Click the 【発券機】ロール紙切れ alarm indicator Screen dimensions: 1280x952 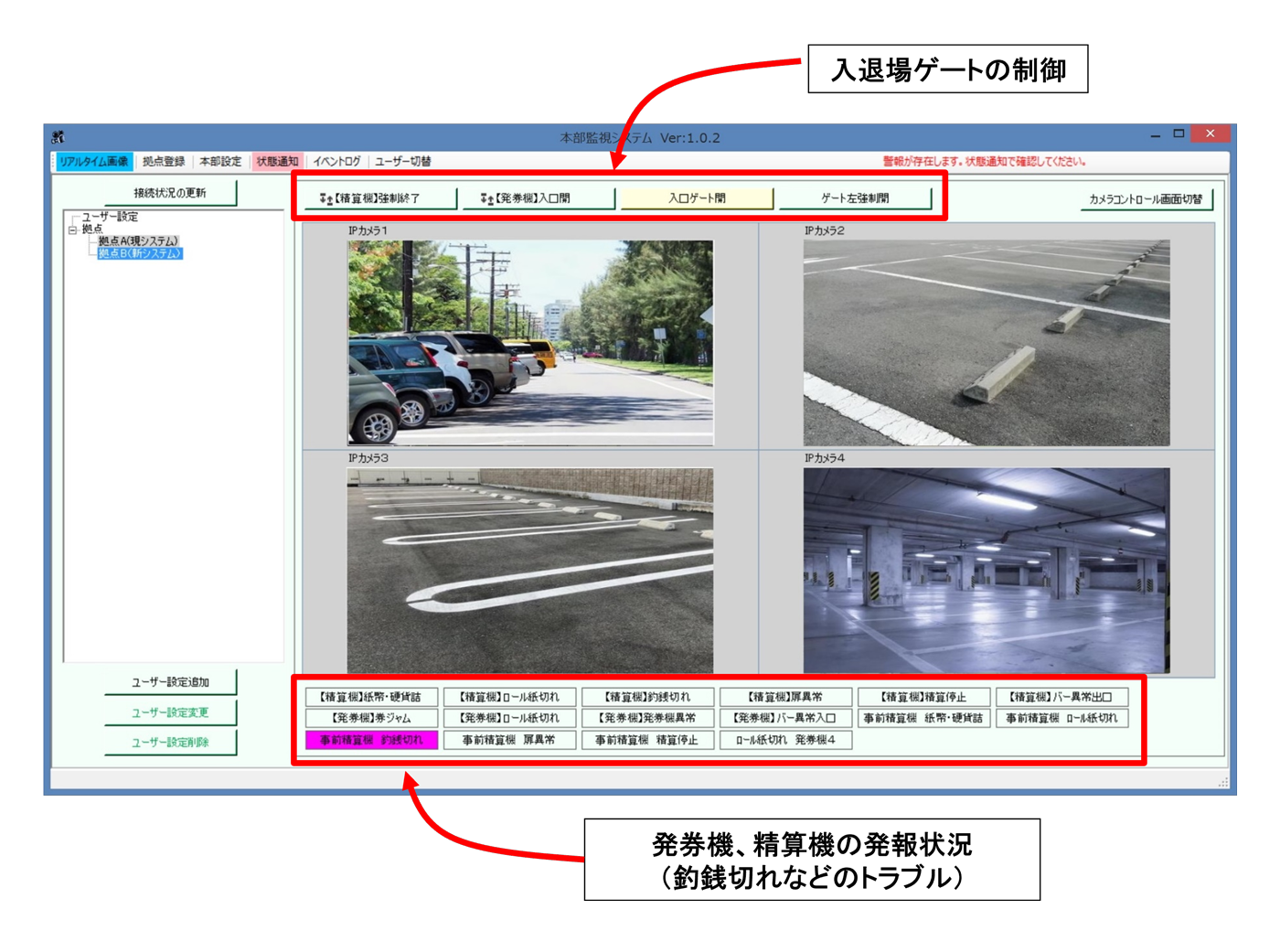click(x=509, y=718)
